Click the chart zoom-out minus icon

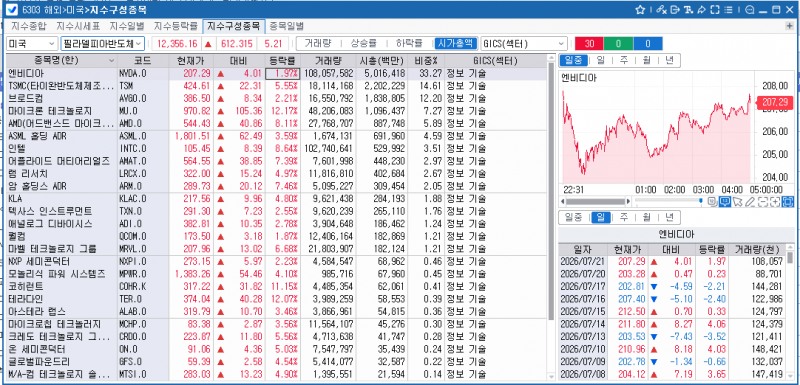763,201
